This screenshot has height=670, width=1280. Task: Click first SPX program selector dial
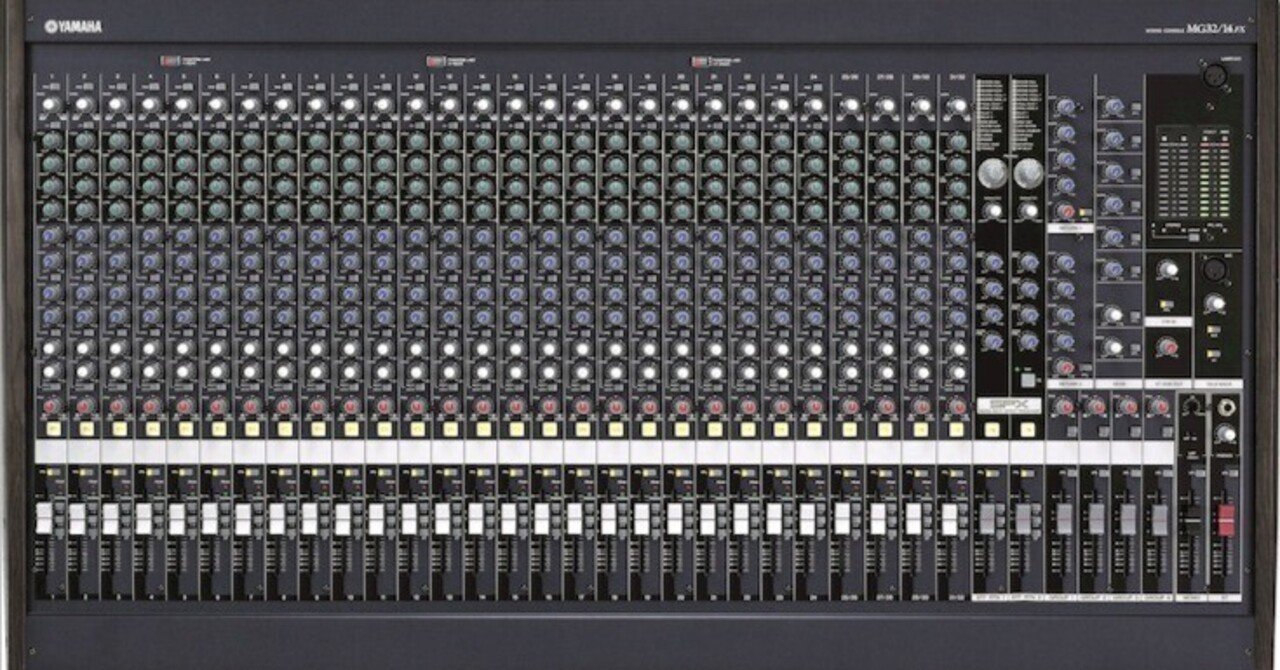pyautogui.click(x=992, y=173)
